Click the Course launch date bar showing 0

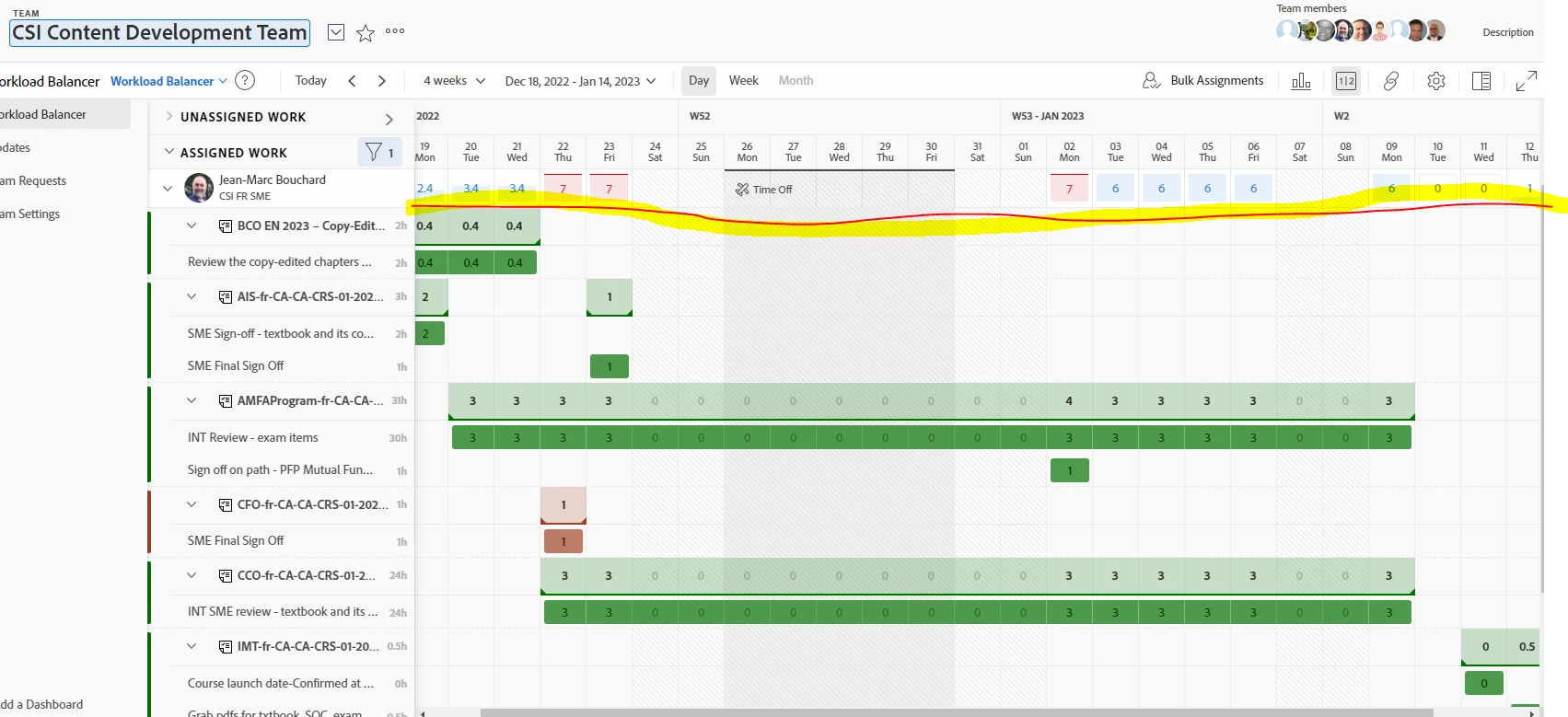[x=1484, y=683]
